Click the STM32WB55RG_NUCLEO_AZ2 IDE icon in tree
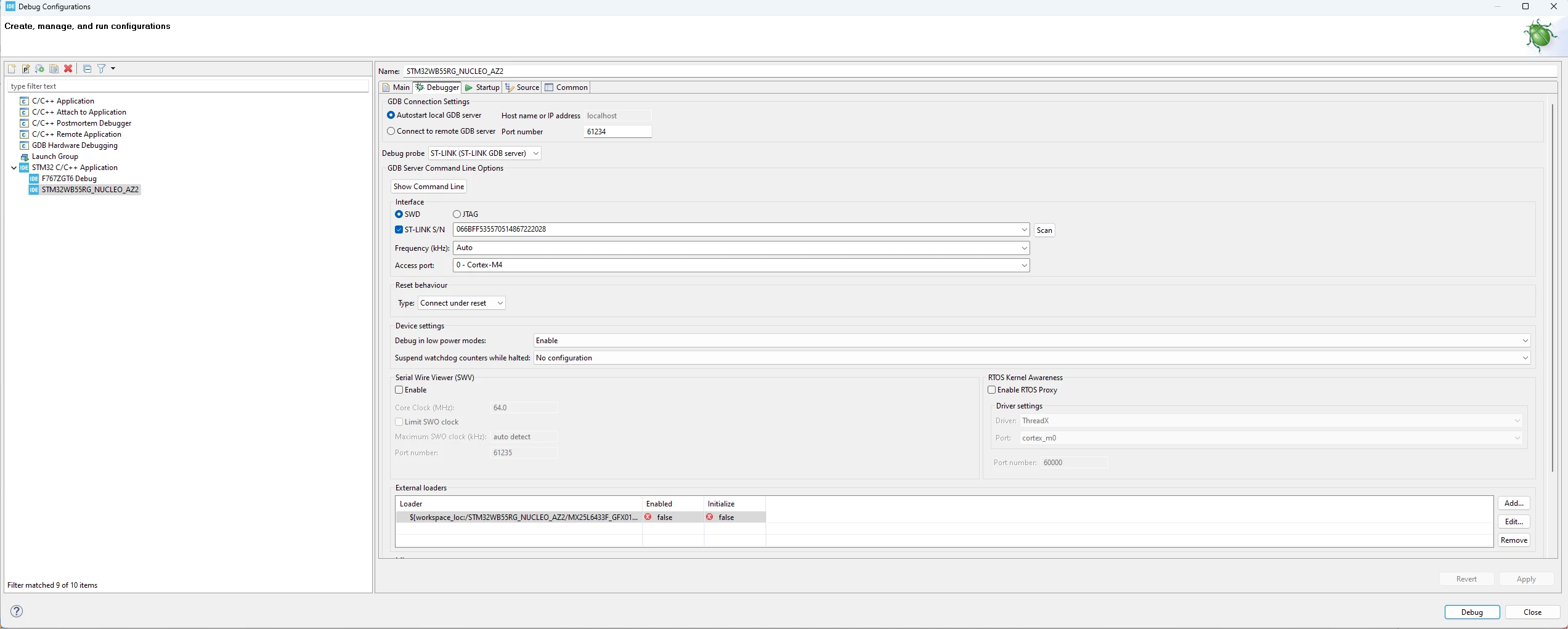1568x629 pixels. coord(34,190)
